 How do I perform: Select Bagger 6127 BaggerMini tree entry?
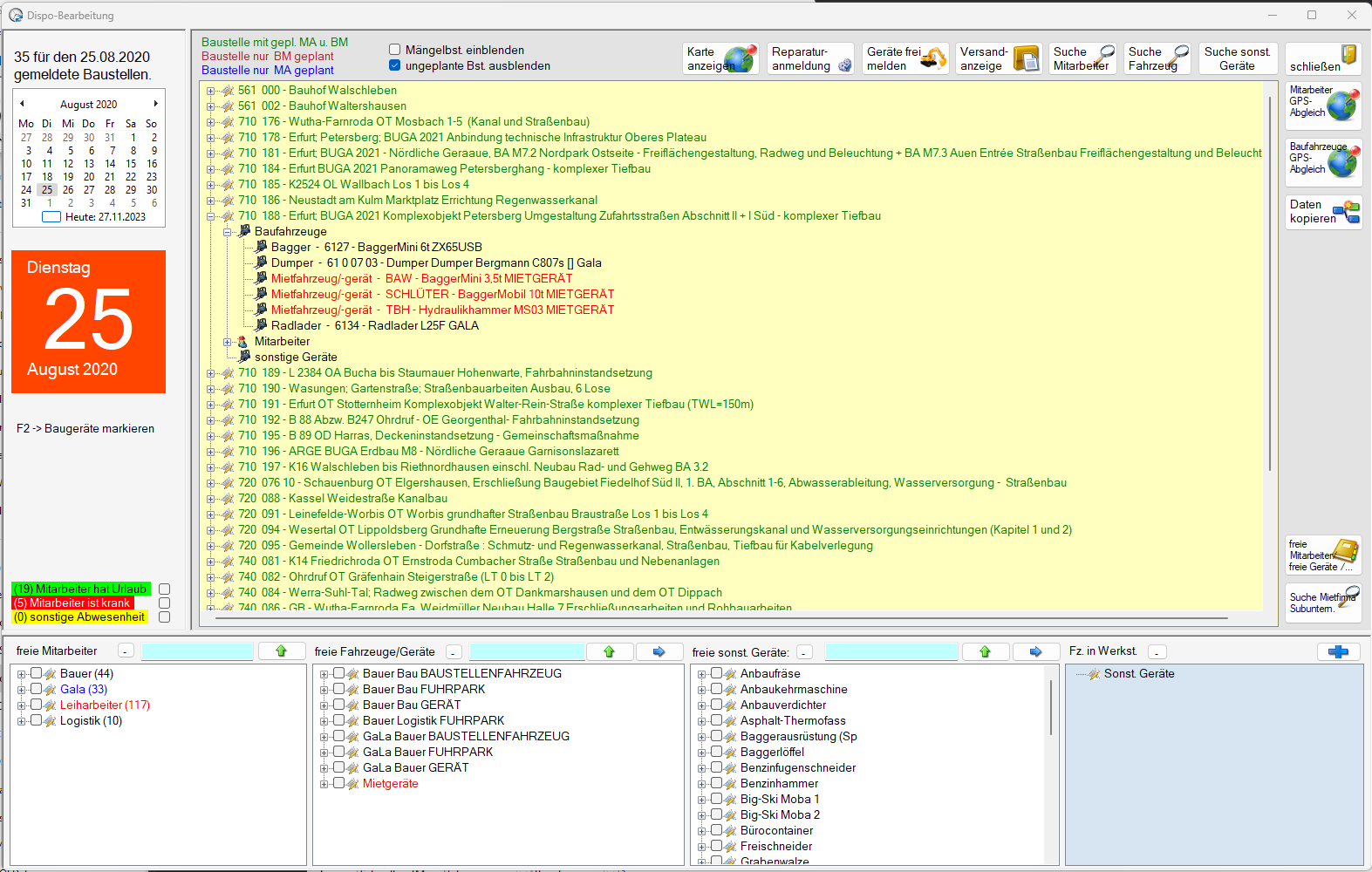tap(376, 248)
